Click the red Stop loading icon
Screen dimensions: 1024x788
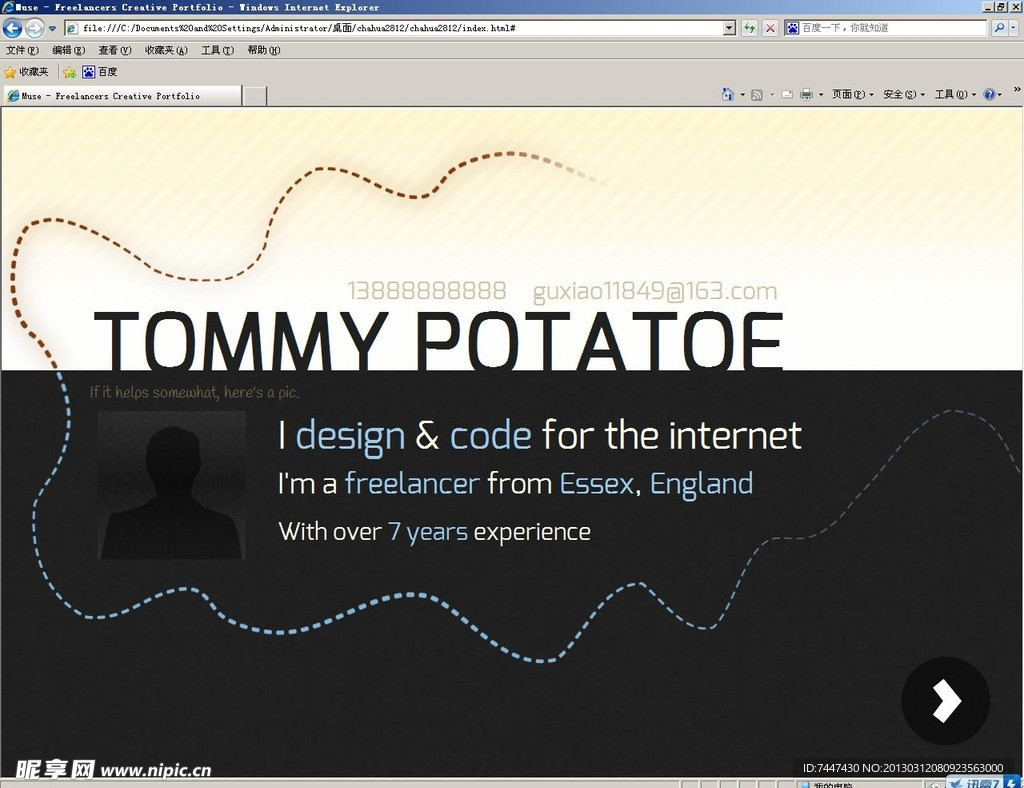771,28
